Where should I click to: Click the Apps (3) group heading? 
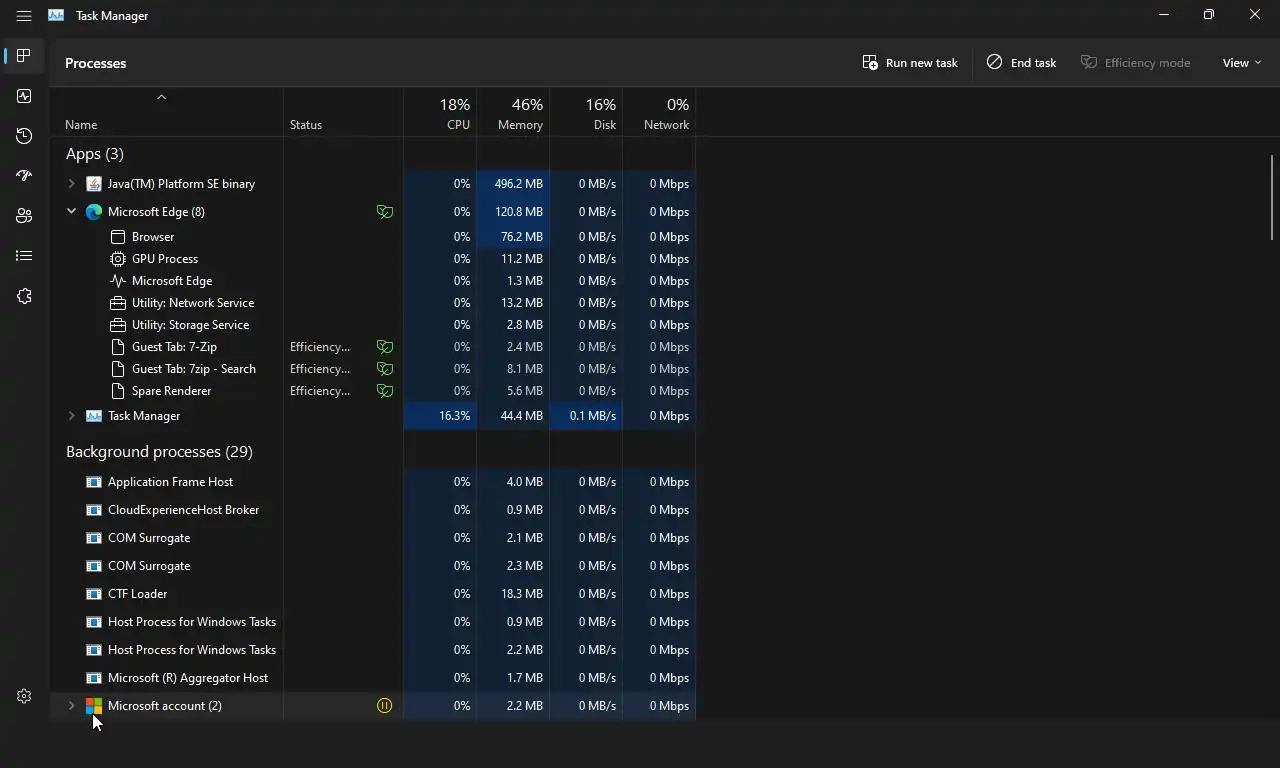pyautogui.click(x=95, y=154)
